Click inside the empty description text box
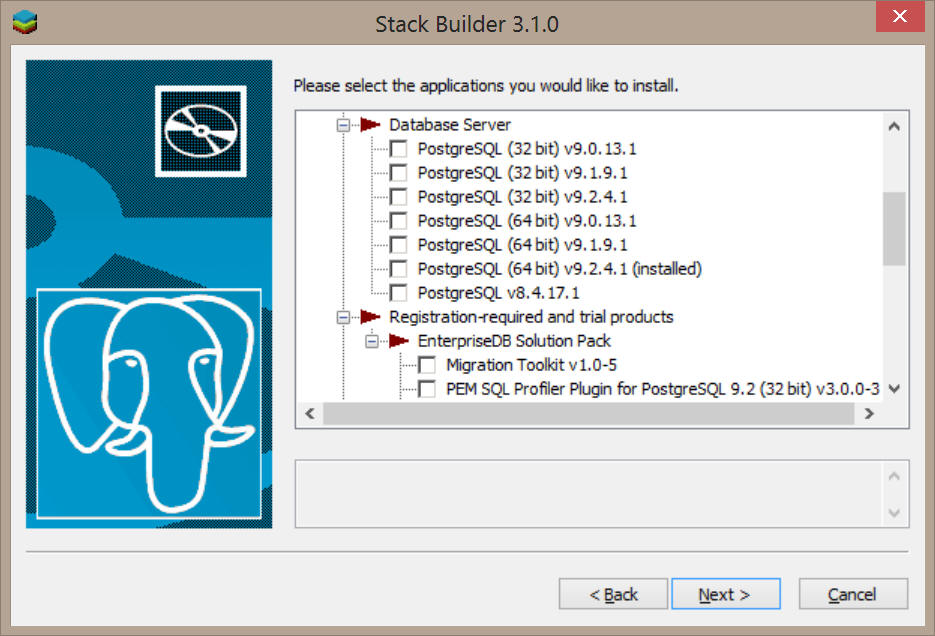Viewport: 935px width, 636px height. pos(589,494)
